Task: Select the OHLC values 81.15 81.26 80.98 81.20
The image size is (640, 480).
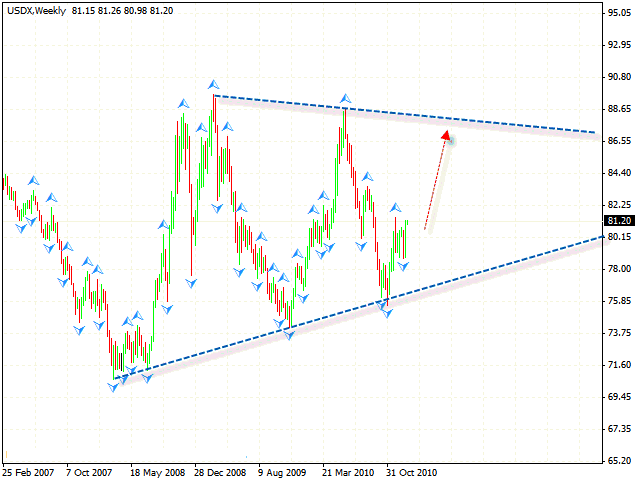Action: [x=122, y=11]
